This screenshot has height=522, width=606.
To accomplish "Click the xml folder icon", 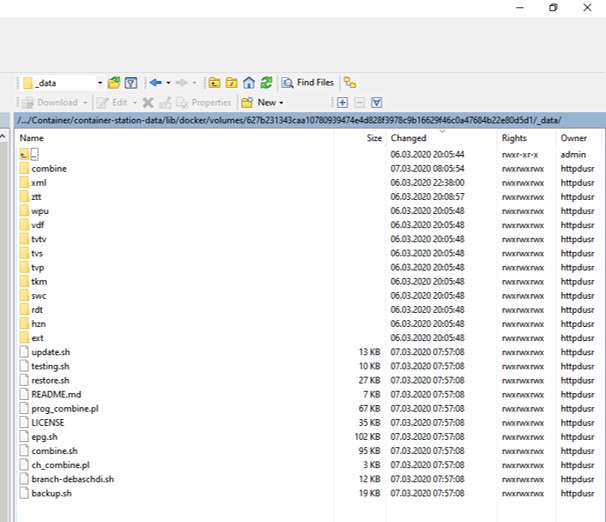I will (x=24, y=182).
